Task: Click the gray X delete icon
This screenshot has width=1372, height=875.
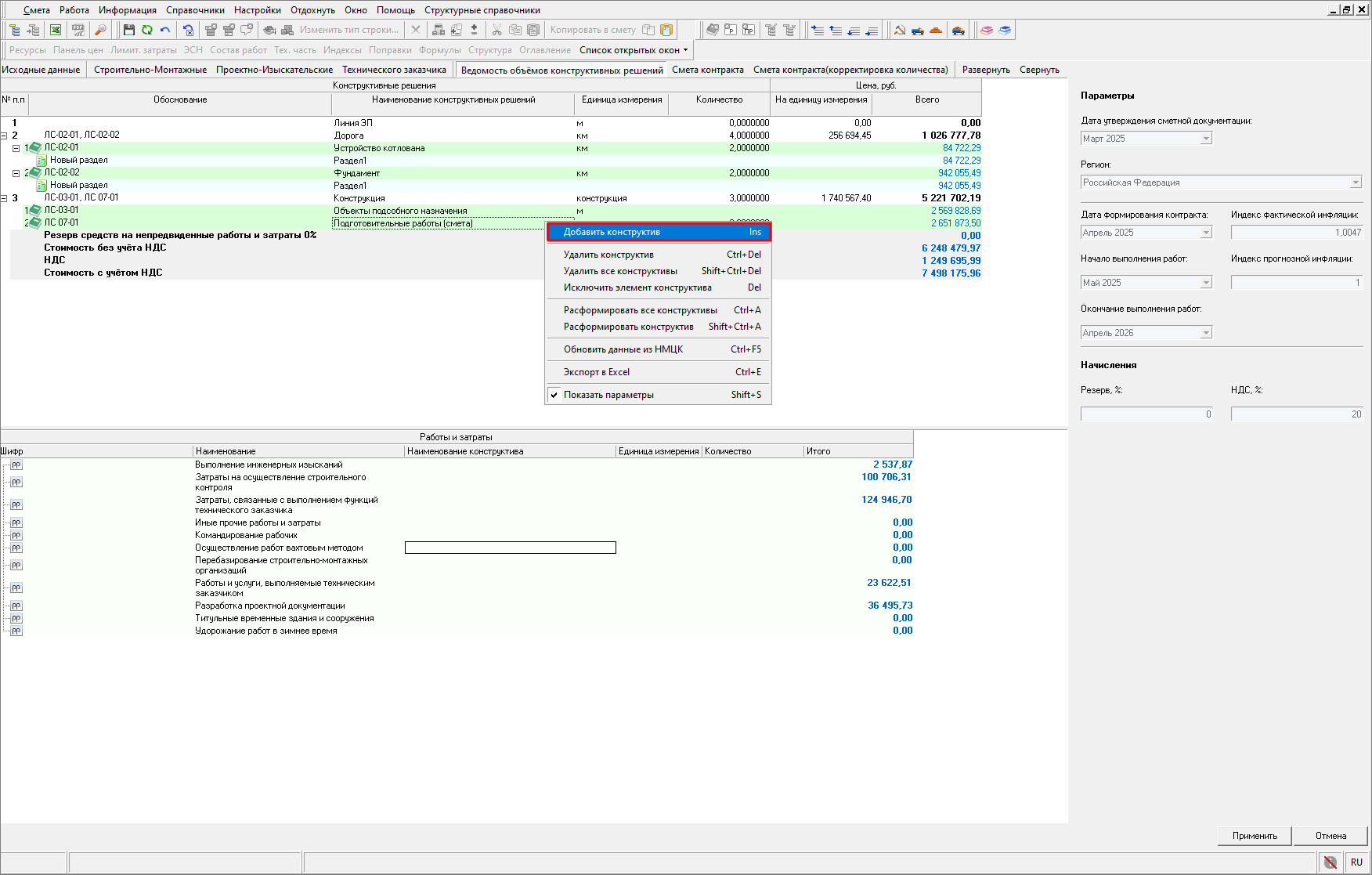Action: (x=416, y=30)
